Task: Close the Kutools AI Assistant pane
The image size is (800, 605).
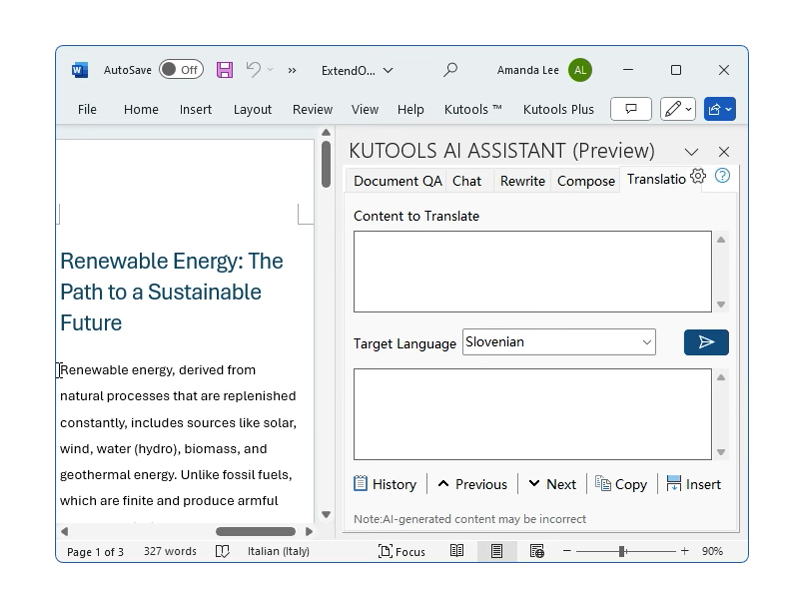Action: (x=723, y=152)
